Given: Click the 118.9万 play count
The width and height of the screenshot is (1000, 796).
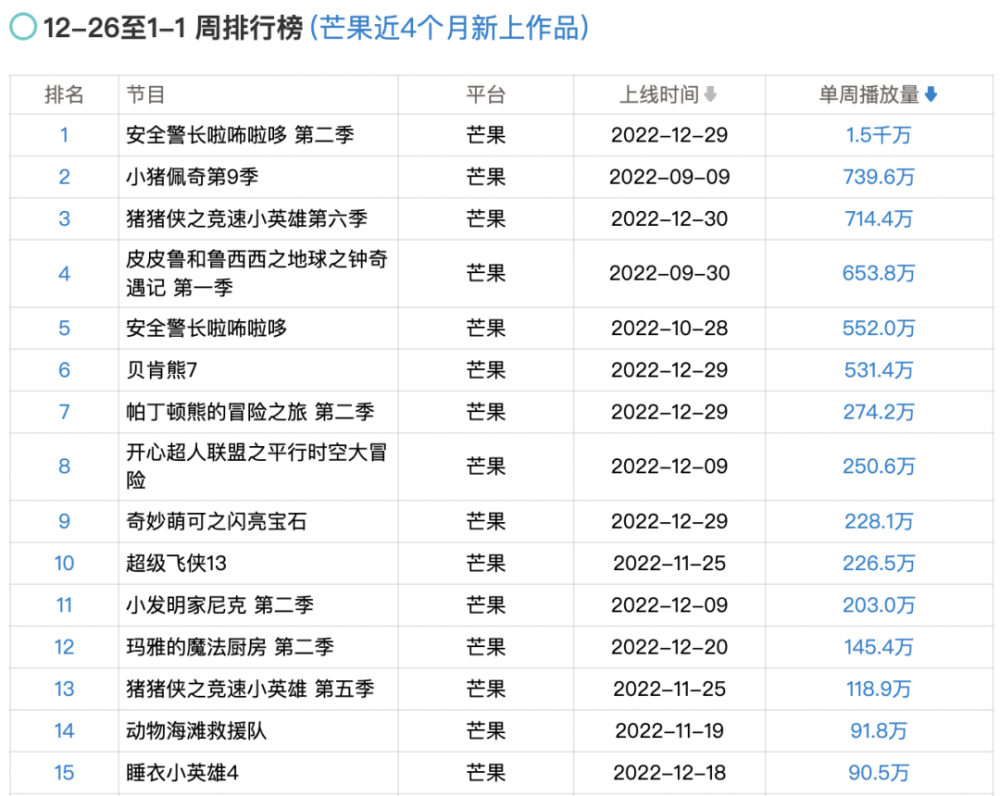Looking at the screenshot, I should (x=879, y=689).
